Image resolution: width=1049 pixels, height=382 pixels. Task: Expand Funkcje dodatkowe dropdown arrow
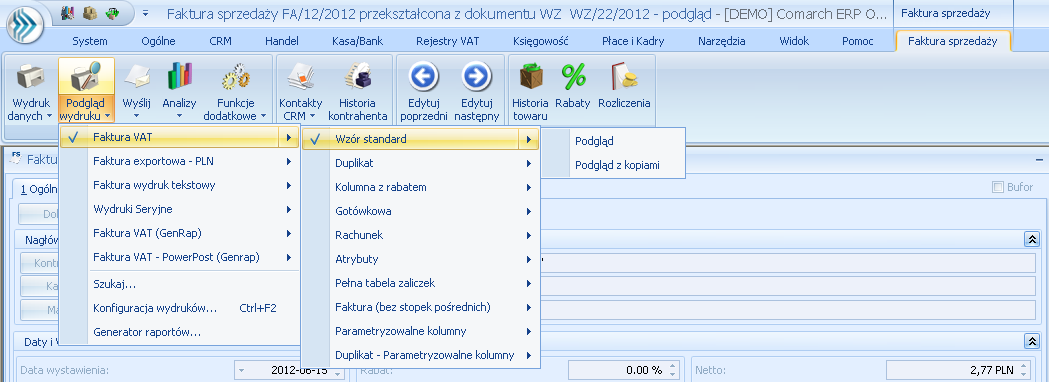pos(264,116)
